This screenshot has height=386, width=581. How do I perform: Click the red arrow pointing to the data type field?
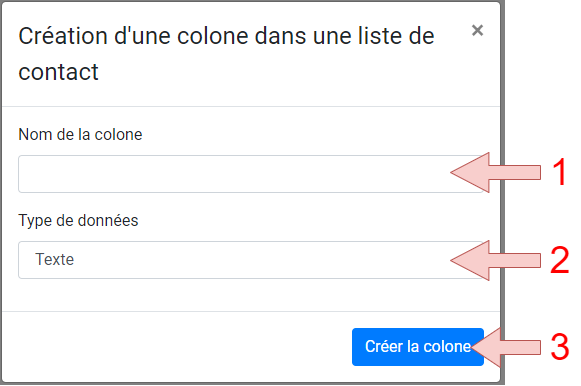pyautogui.click(x=495, y=260)
